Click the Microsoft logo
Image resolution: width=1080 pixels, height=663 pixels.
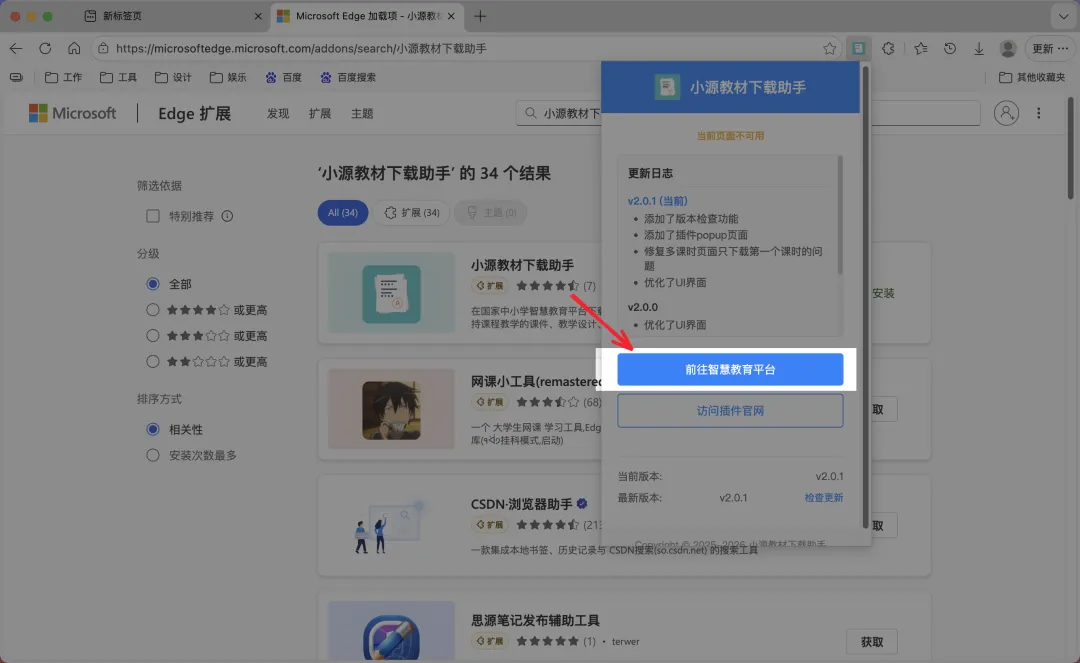[72, 113]
